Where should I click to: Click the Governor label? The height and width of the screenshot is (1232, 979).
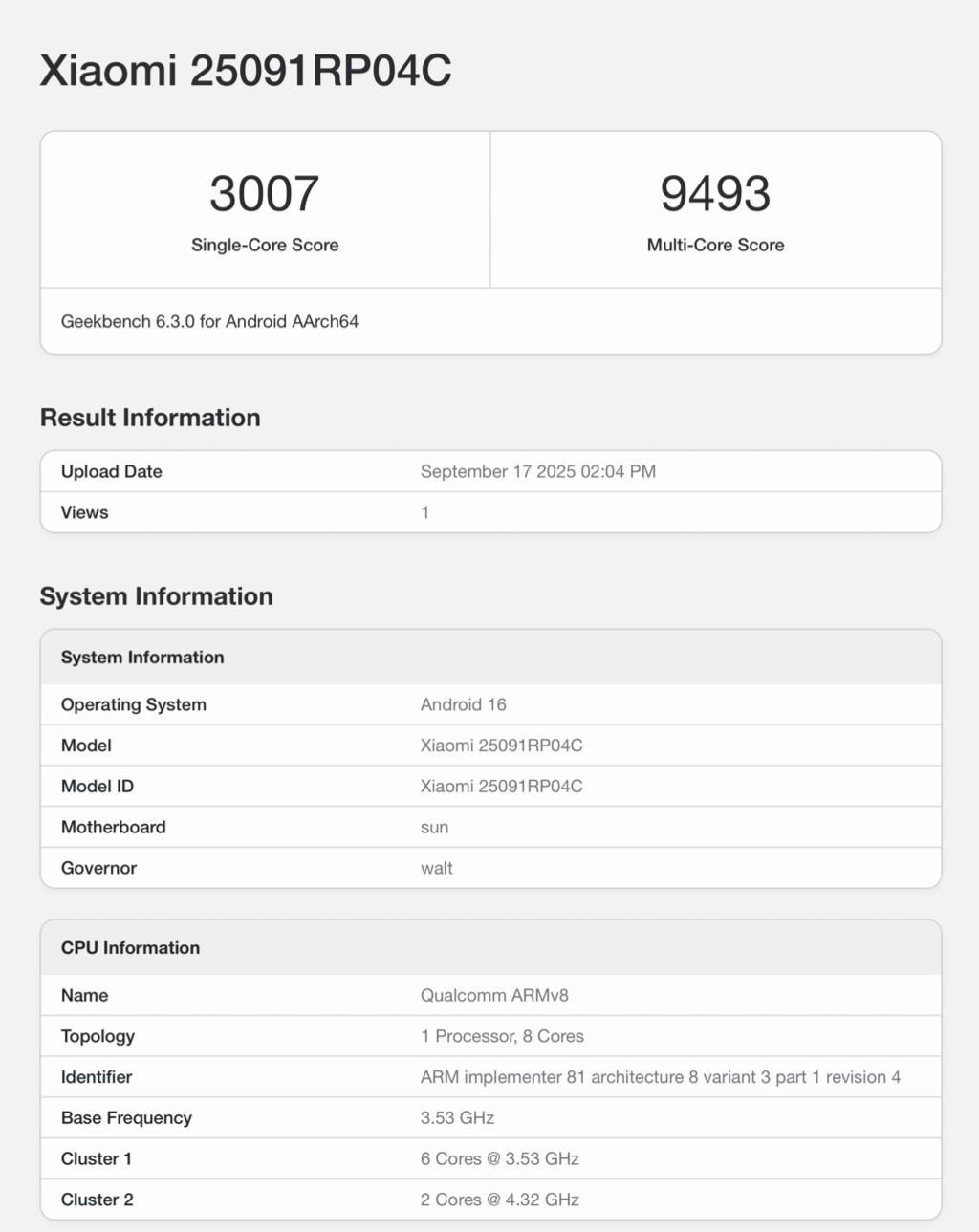click(99, 868)
